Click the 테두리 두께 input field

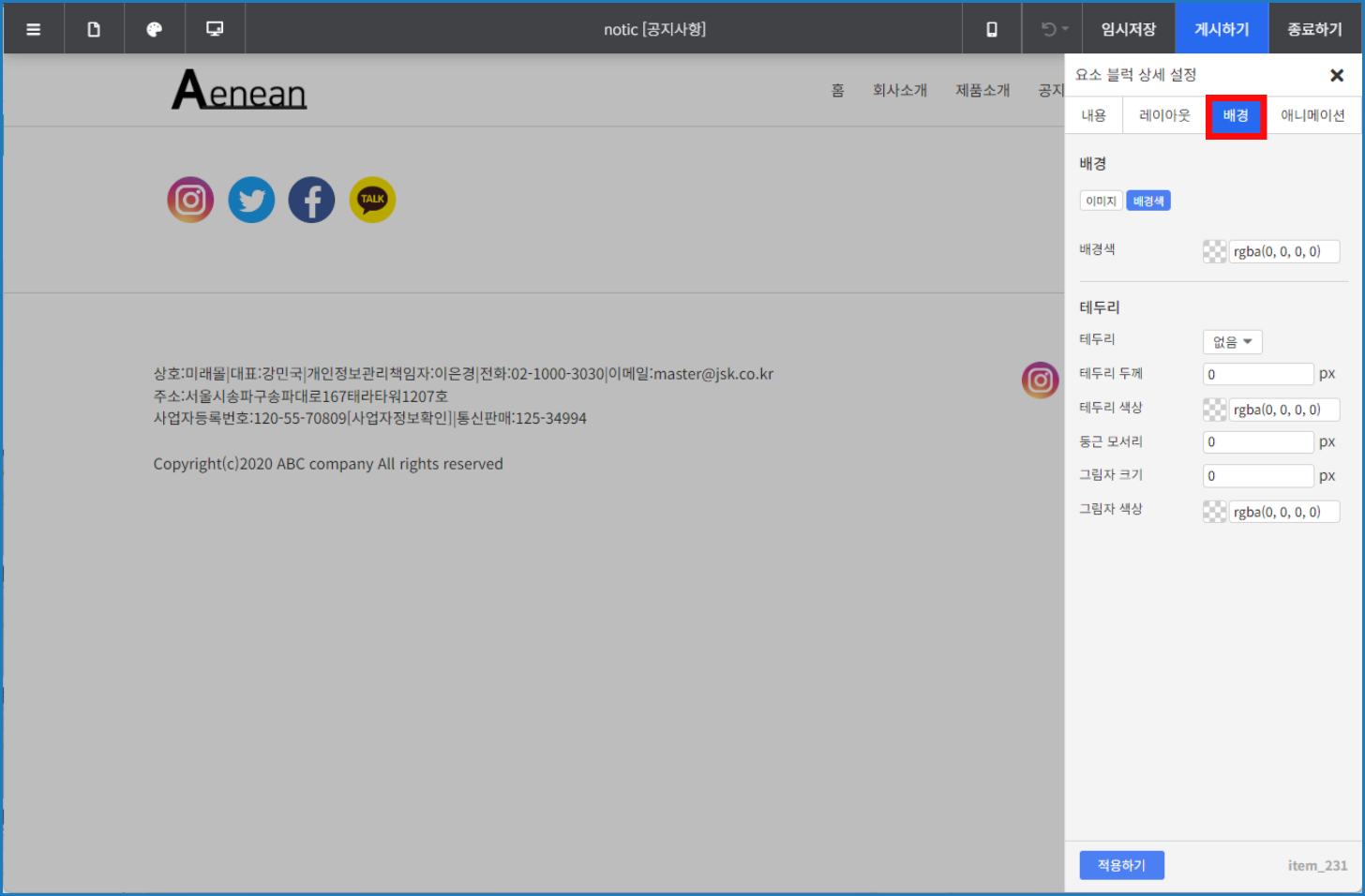click(1258, 373)
